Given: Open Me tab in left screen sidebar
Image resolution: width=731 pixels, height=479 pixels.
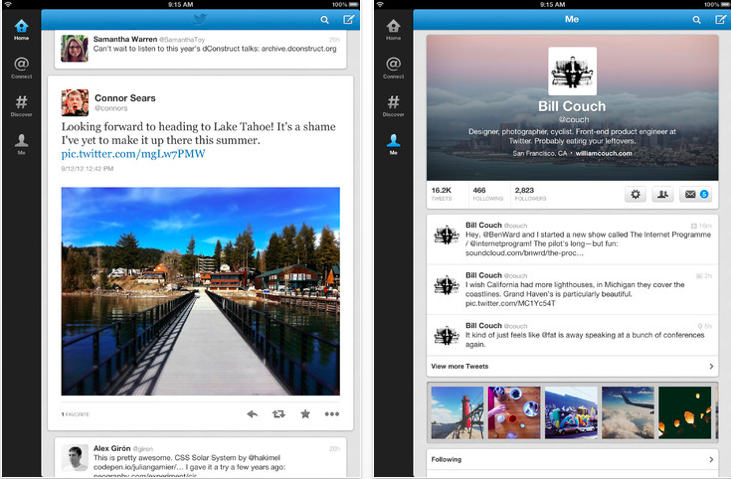Looking at the screenshot, I should pos(21,144).
